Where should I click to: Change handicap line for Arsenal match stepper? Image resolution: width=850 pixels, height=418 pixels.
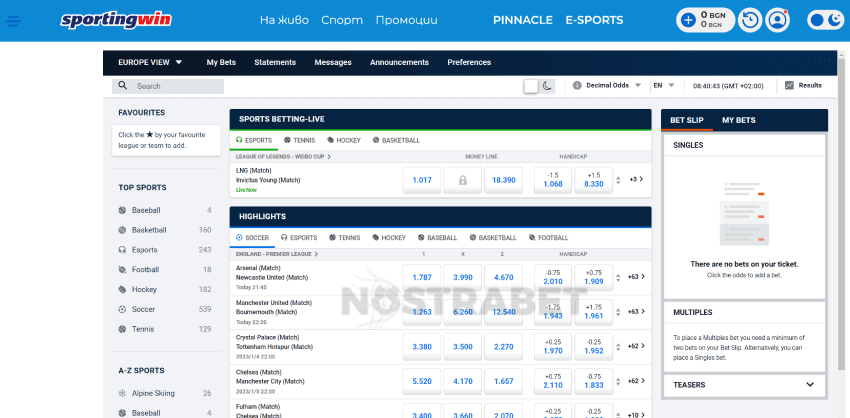click(619, 277)
